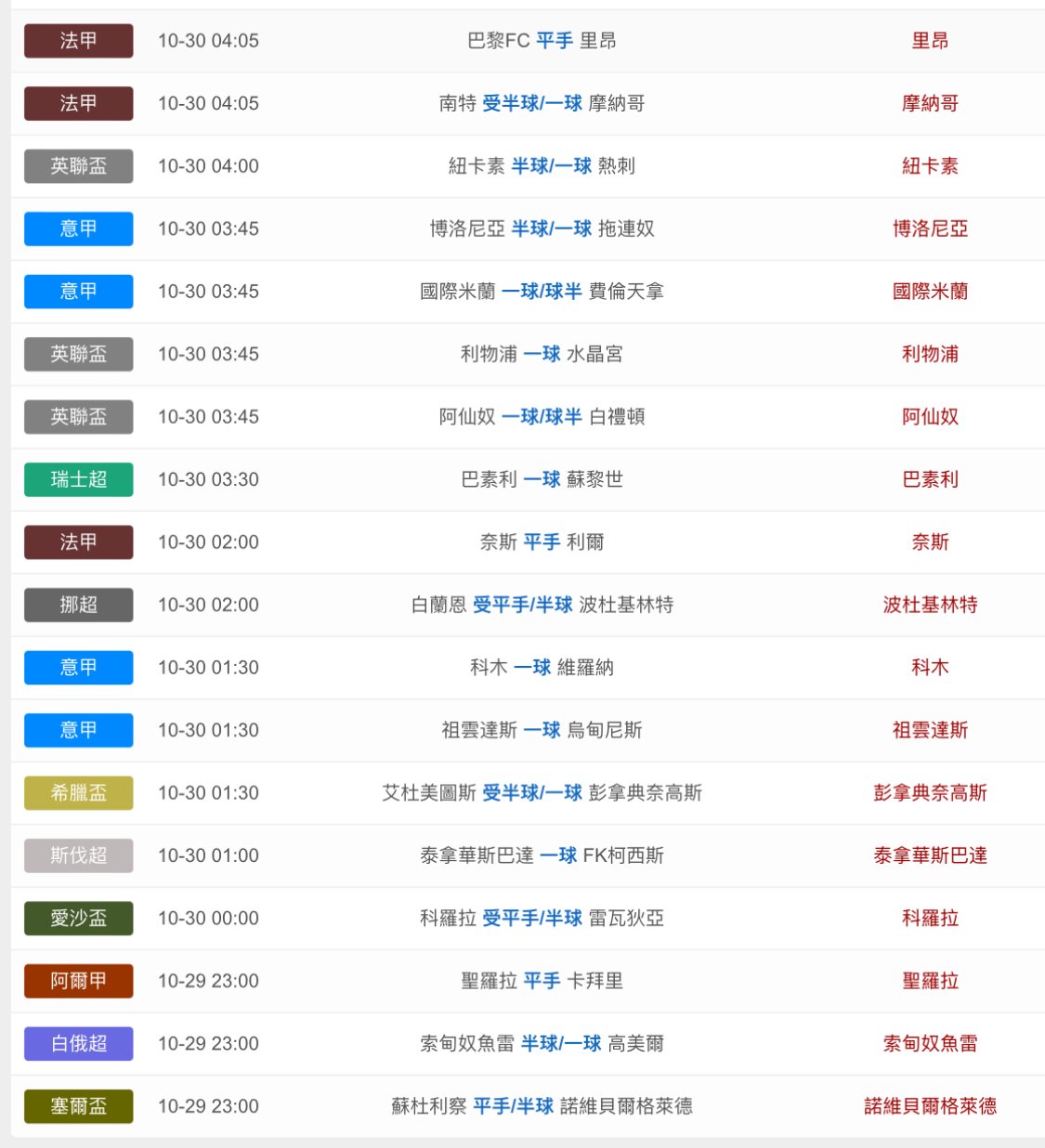Viewport: 1045px width, 1148px height.
Task: Select the 祖雲達斯 一球 烏甸尼斯 match
Action: point(542,730)
